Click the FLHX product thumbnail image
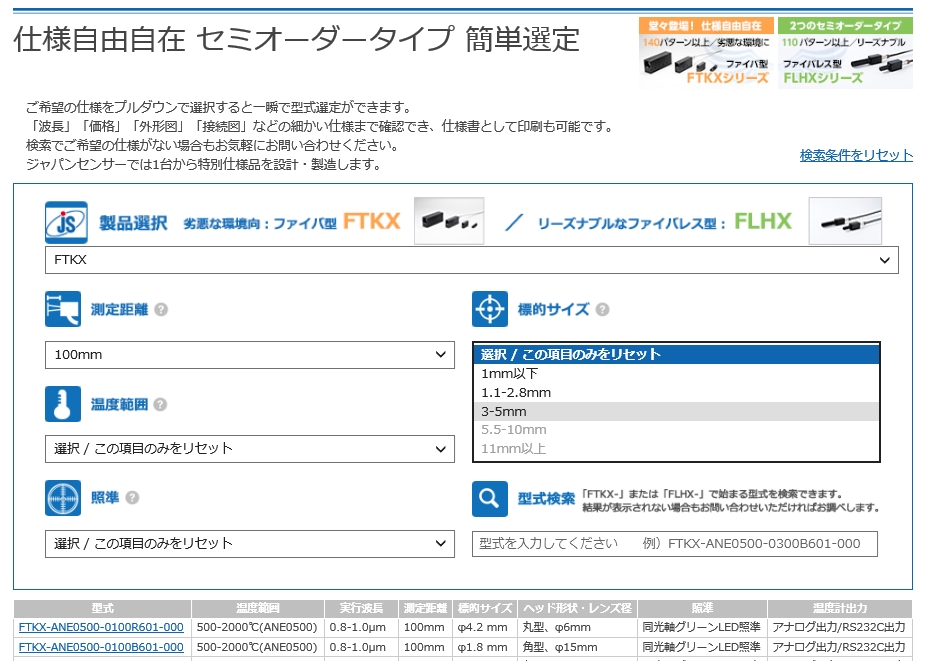Image resolution: width=926 pixels, height=661 pixels. (x=845, y=221)
